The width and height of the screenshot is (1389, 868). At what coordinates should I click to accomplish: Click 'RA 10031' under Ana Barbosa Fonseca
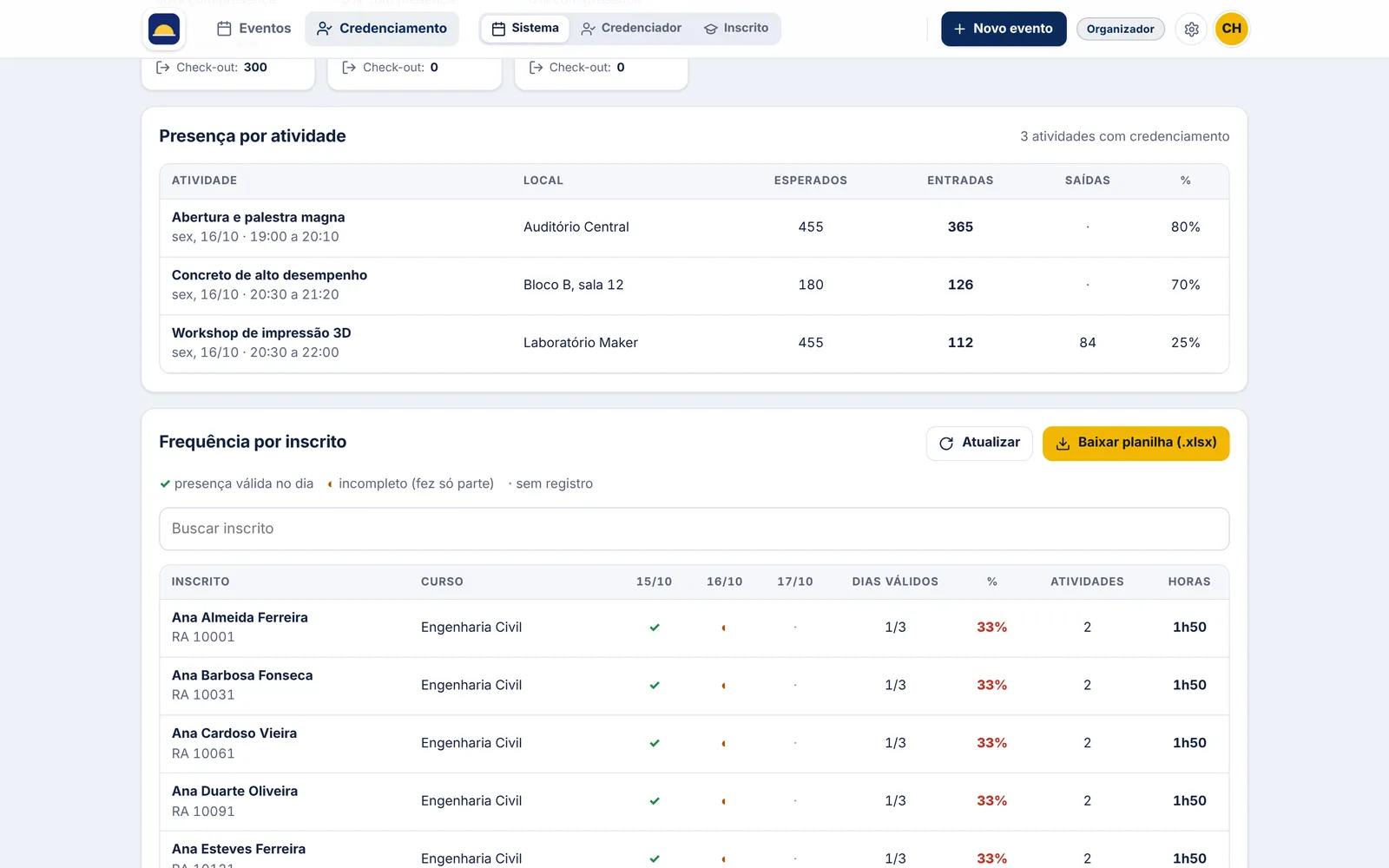203,694
